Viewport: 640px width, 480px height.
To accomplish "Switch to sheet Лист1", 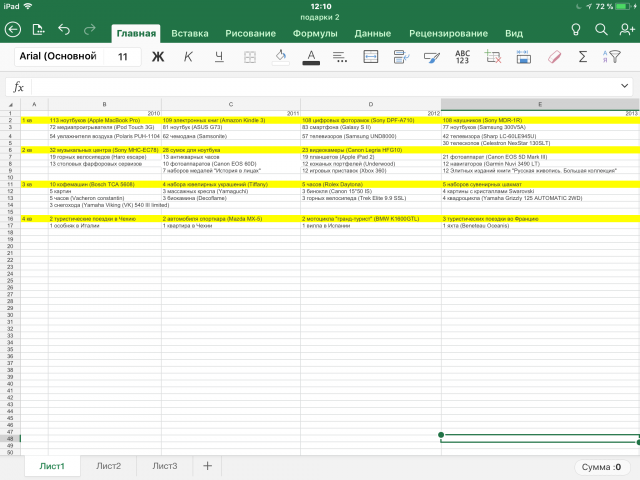I will tap(52, 466).
